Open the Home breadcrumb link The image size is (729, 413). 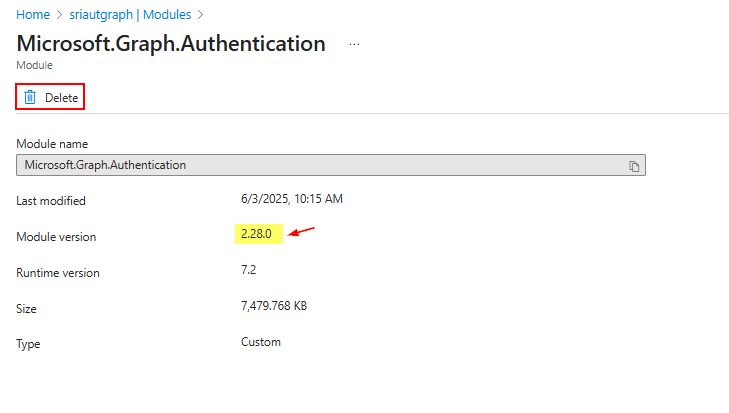pyautogui.click(x=33, y=15)
